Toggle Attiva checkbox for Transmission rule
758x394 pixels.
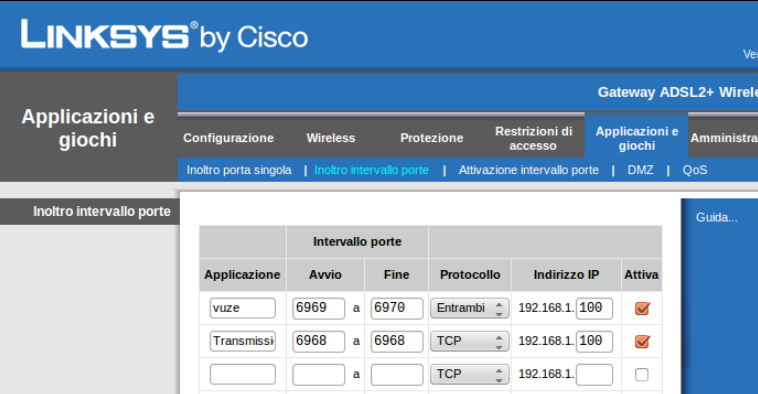click(642, 341)
